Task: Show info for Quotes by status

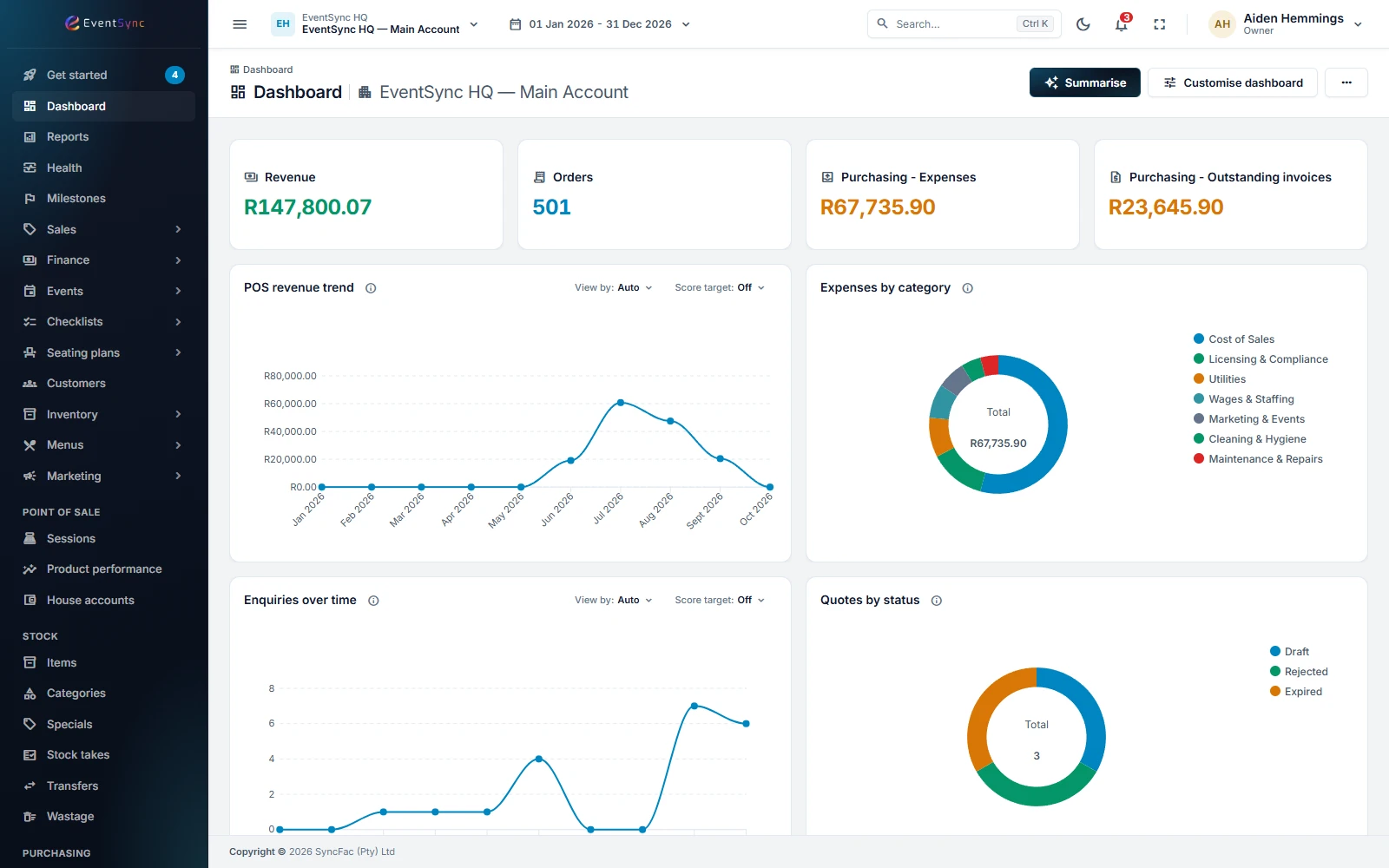Action: tap(936, 601)
